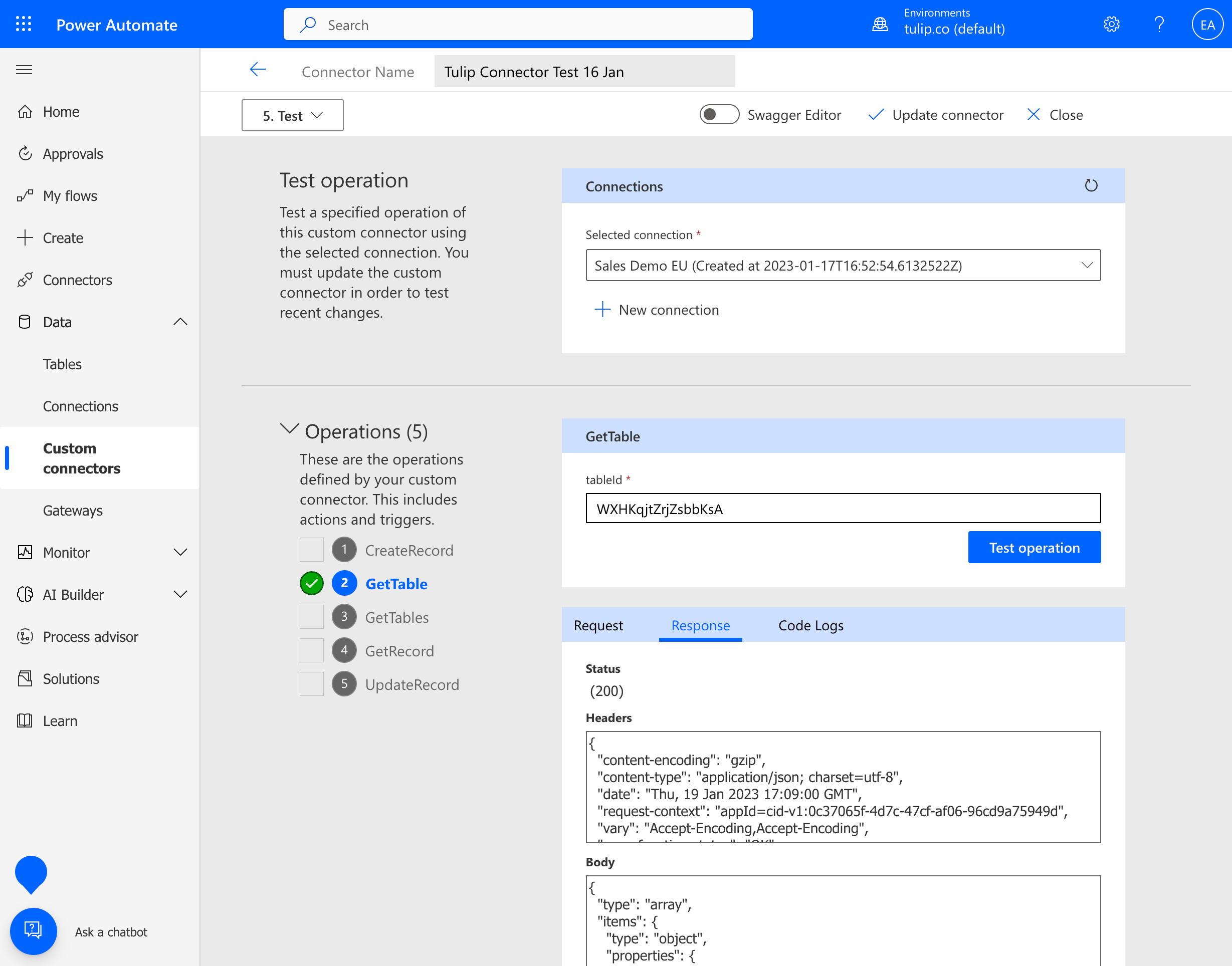Open the Code Logs tab

pyautogui.click(x=810, y=625)
